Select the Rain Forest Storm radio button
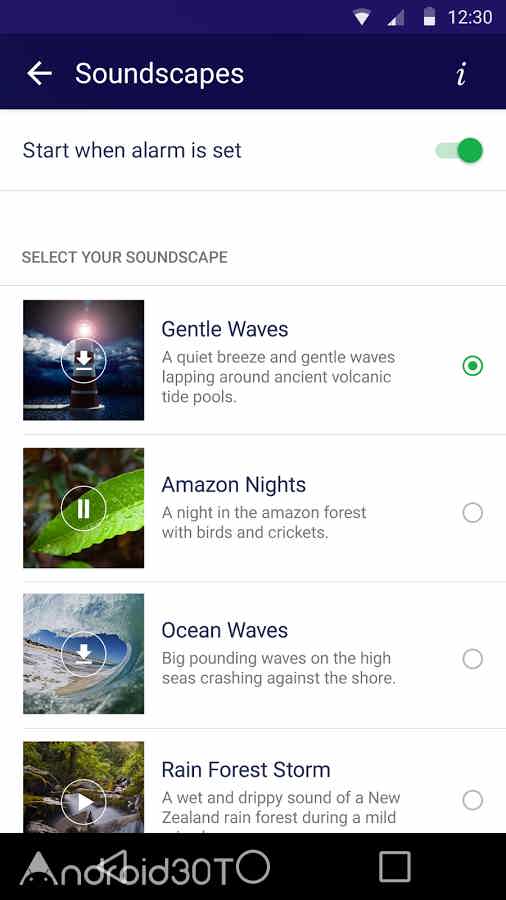The height and width of the screenshot is (900, 506). click(473, 800)
